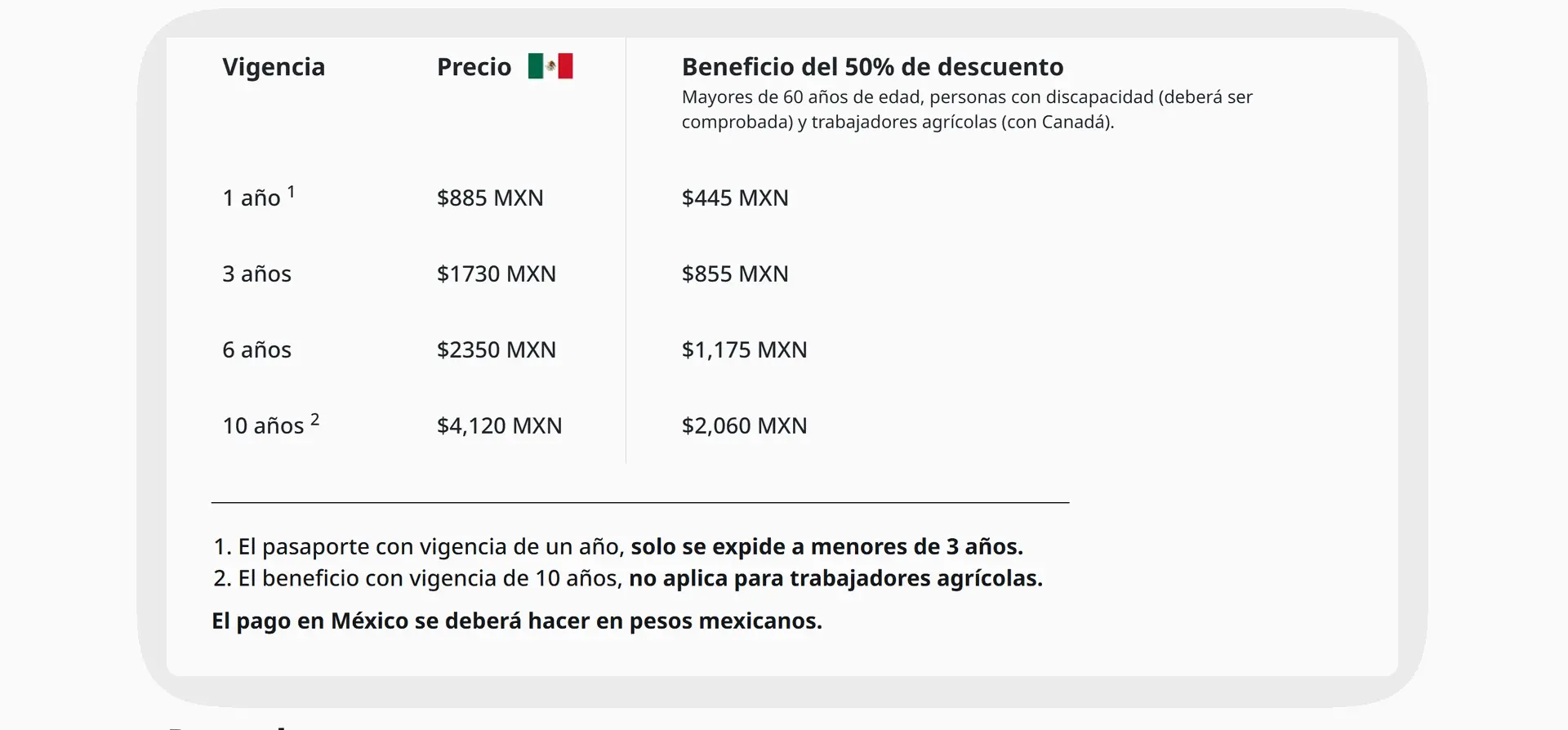The height and width of the screenshot is (730, 1568).
Task: Click the Mexican flag icon beside Precio
Action: (550, 66)
